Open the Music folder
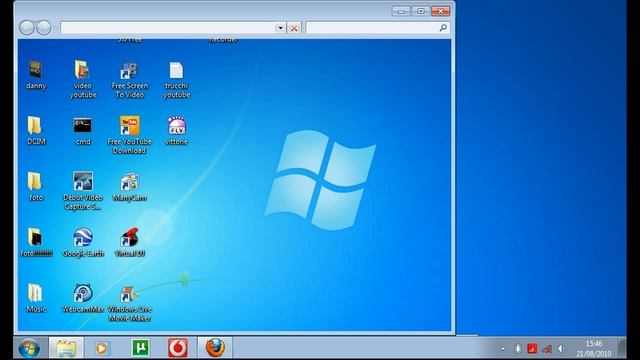Image resolution: width=640 pixels, height=360 pixels. 36,298
